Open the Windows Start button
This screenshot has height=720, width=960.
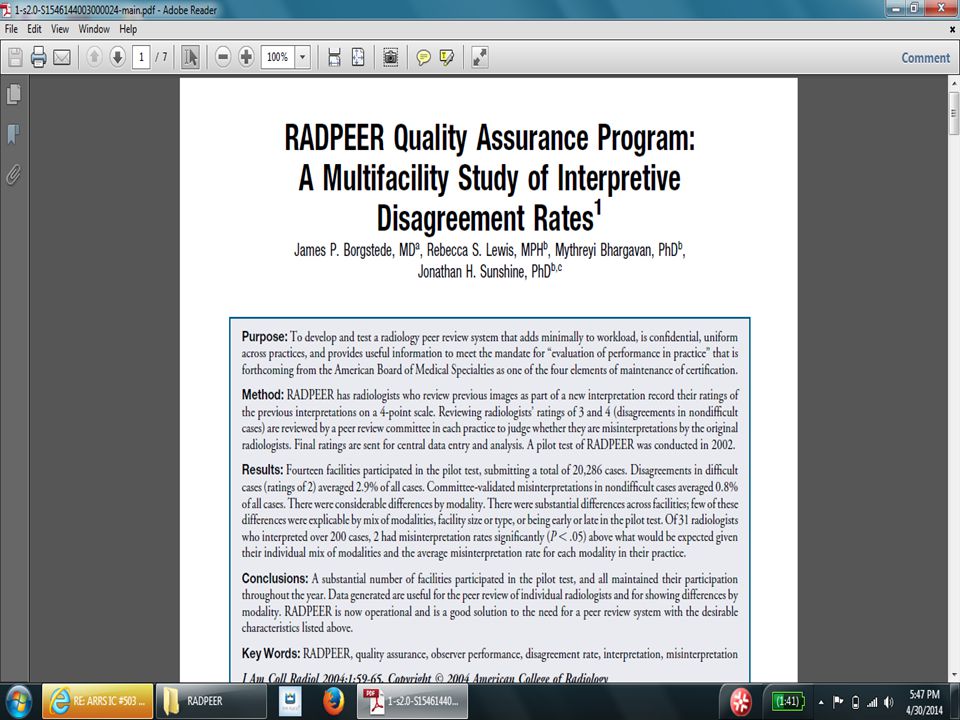click(18, 702)
